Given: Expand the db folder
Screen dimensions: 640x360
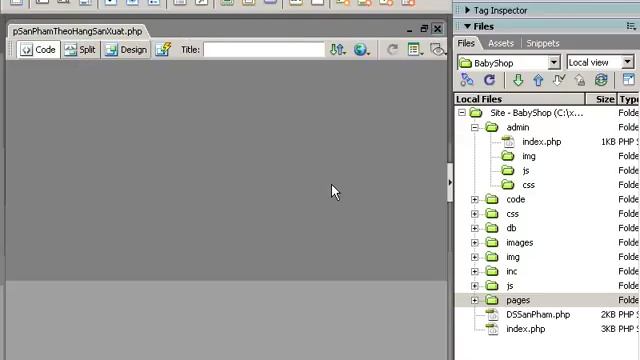Looking at the screenshot, I should 474,228.
